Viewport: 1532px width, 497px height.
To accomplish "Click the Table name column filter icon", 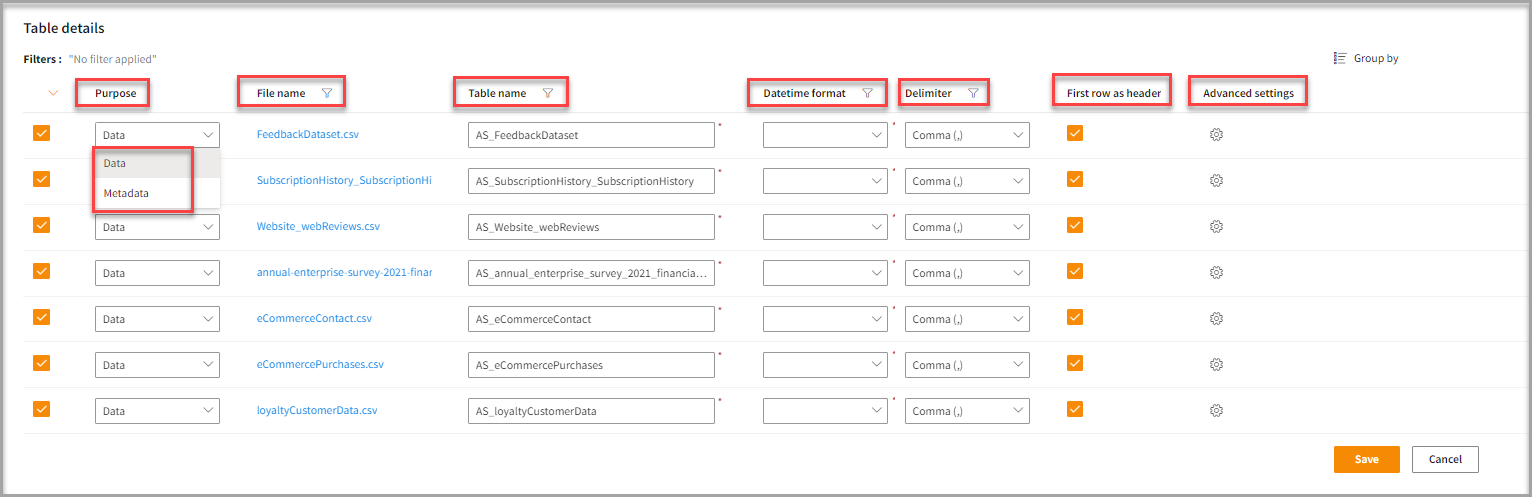I will pyautogui.click(x=547, y=93).
